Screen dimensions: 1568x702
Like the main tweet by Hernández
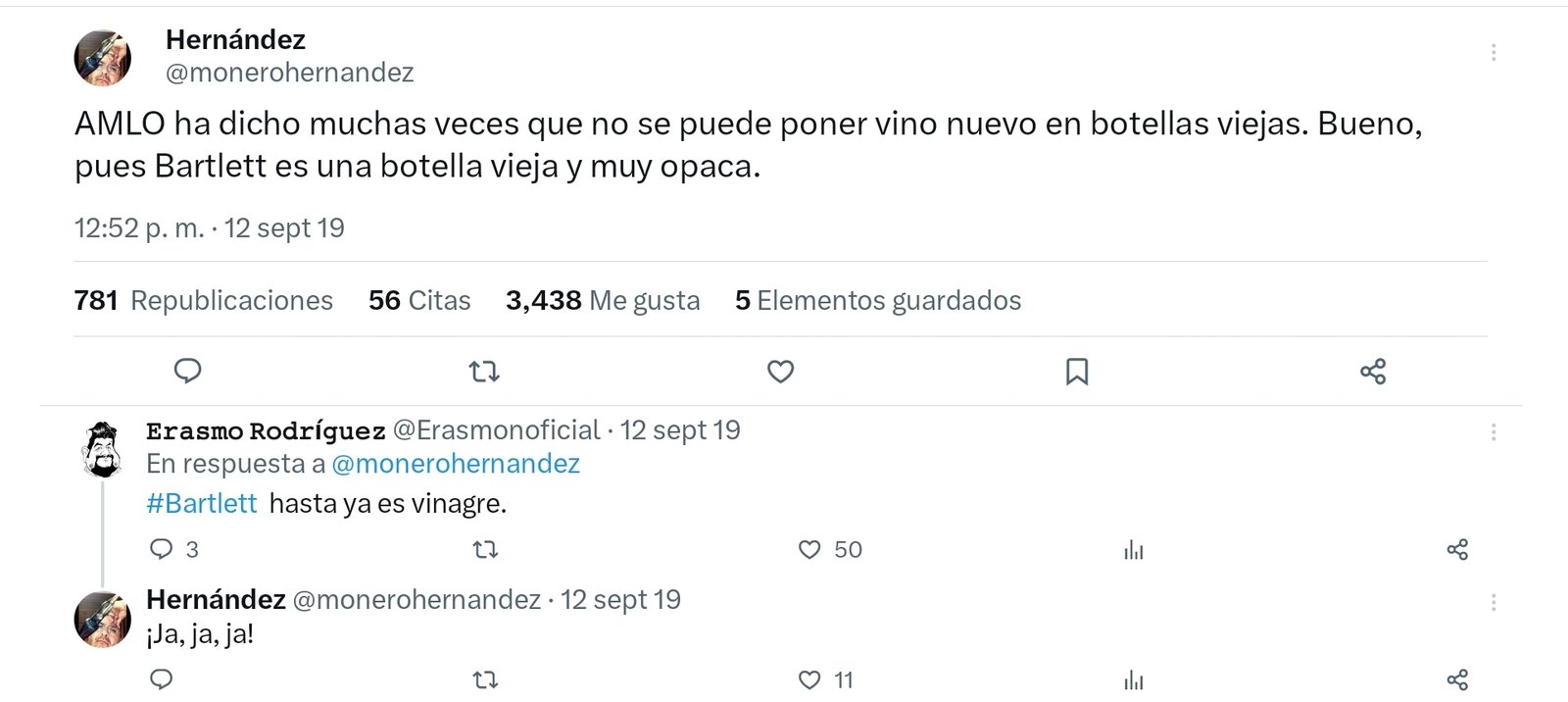click(x=780, y=372)
